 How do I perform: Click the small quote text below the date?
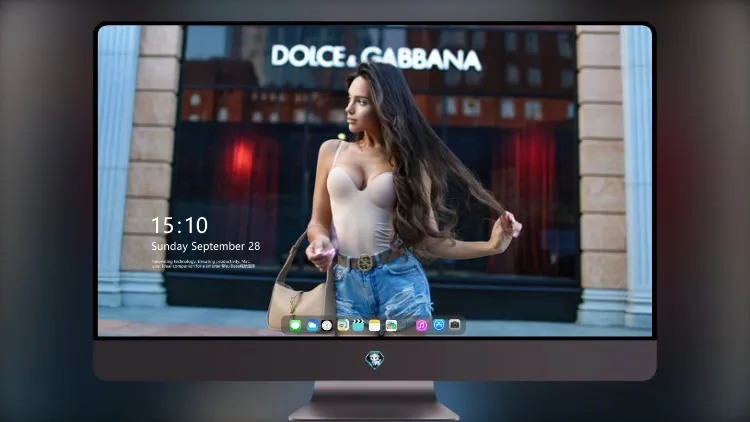tap(203, 264)
